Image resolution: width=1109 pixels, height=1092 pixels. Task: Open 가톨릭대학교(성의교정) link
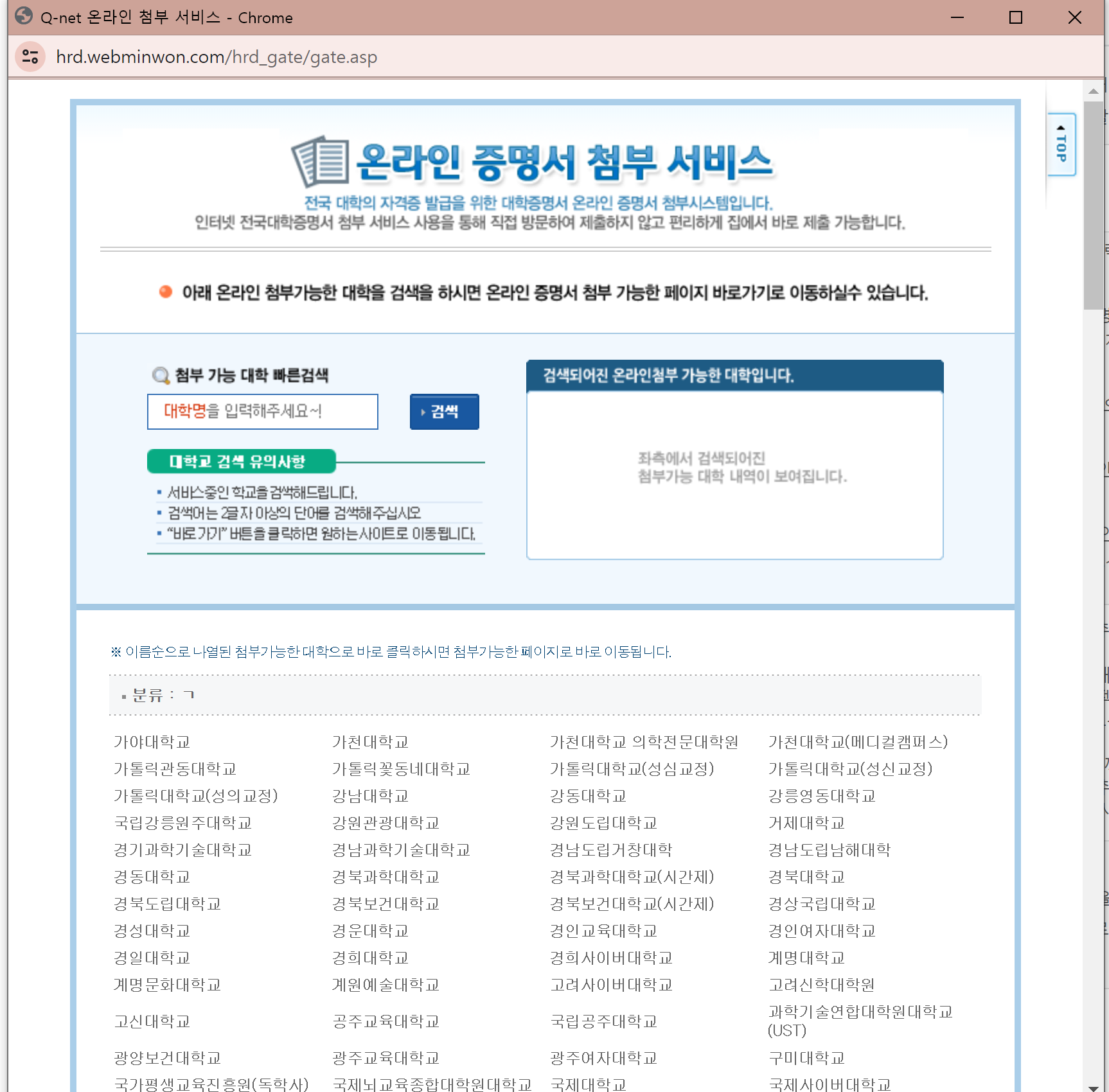(x=196, y=796)
